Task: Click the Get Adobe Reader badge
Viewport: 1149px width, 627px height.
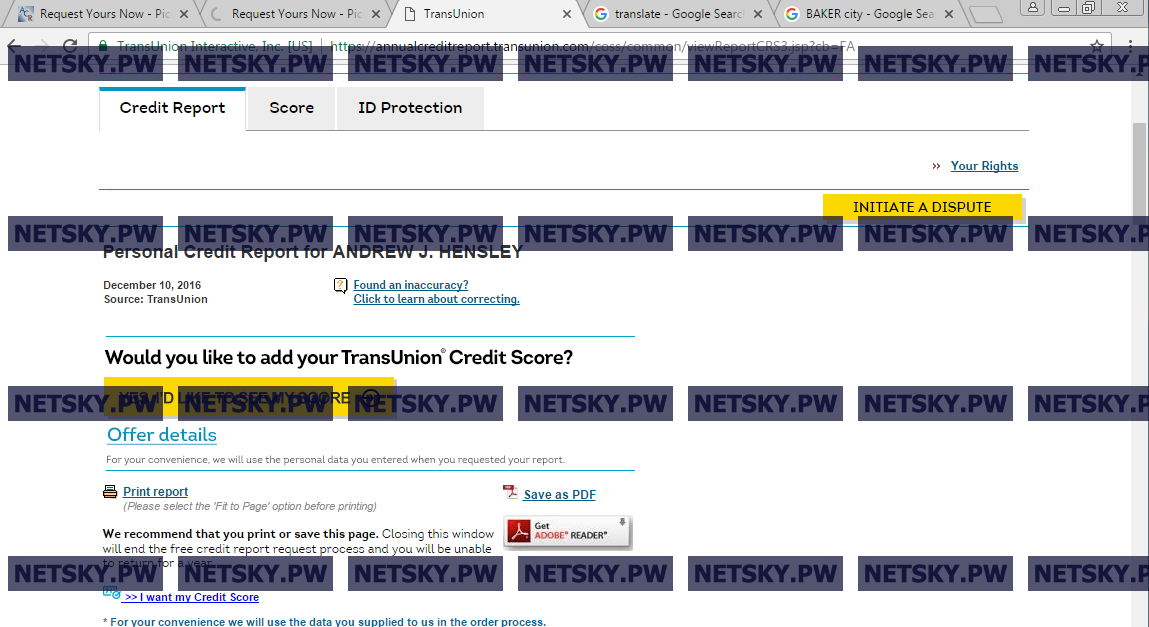Action: 567,532
